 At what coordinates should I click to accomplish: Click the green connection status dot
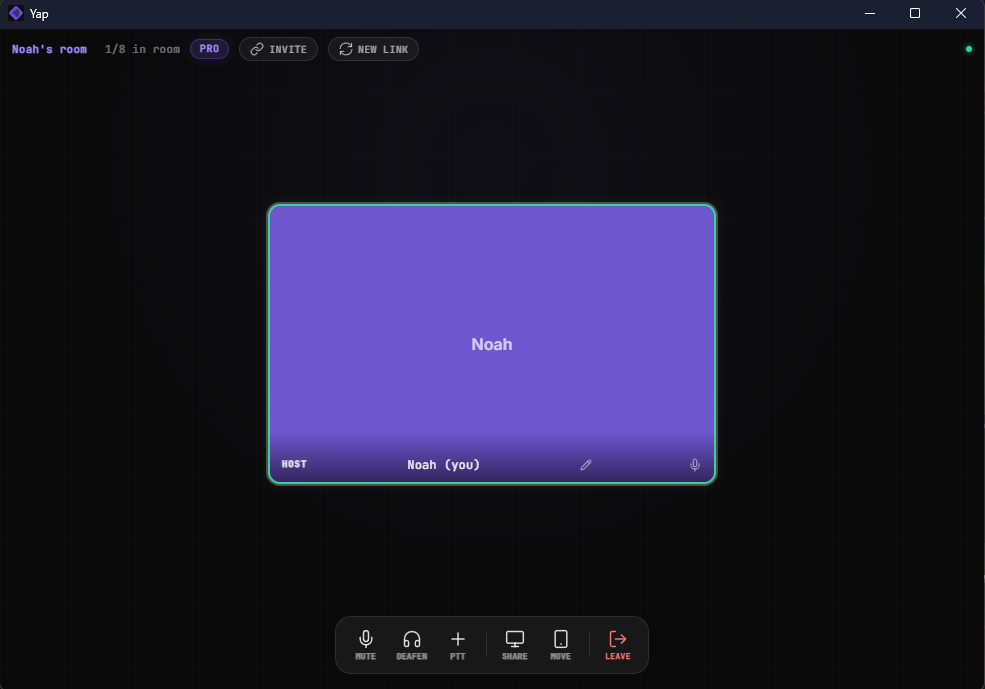click(x=968, y=49)
